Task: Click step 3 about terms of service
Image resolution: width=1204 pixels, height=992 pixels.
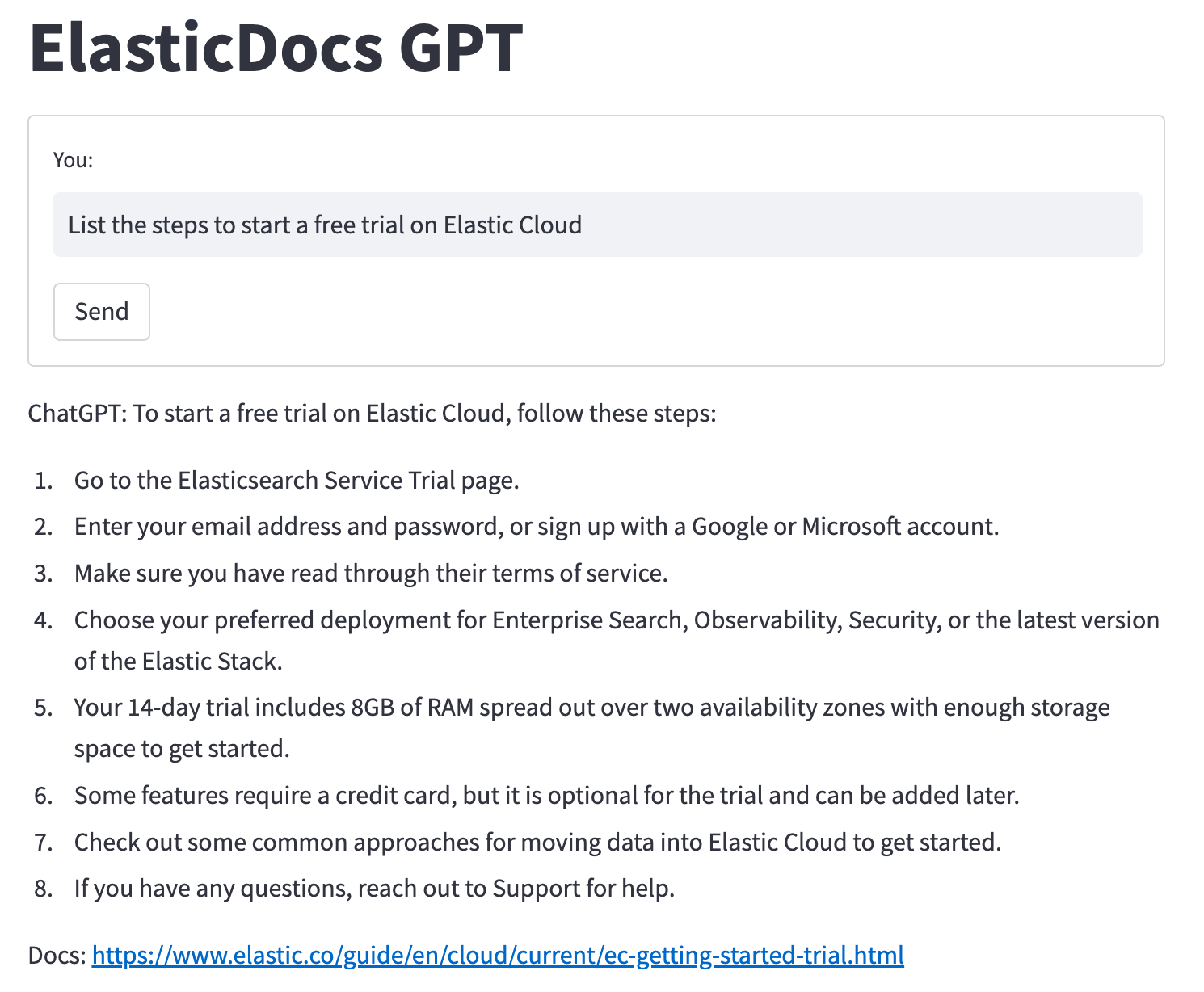Action: [371, 573]
